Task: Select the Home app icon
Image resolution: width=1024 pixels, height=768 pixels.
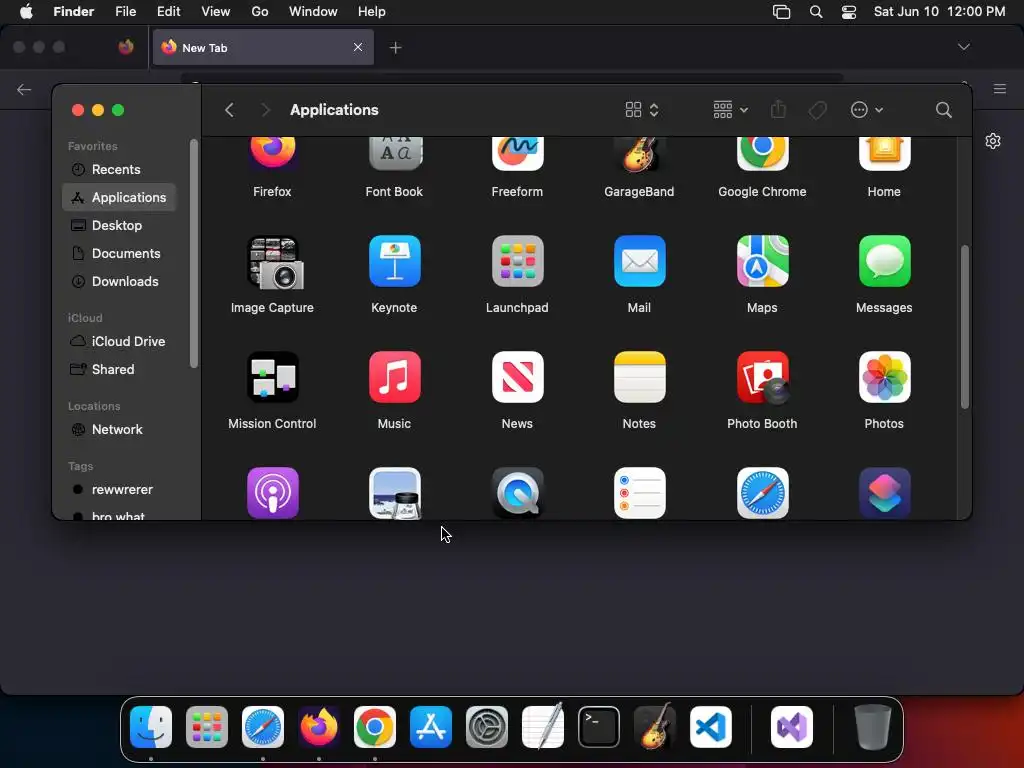Action: coord(884,154)
